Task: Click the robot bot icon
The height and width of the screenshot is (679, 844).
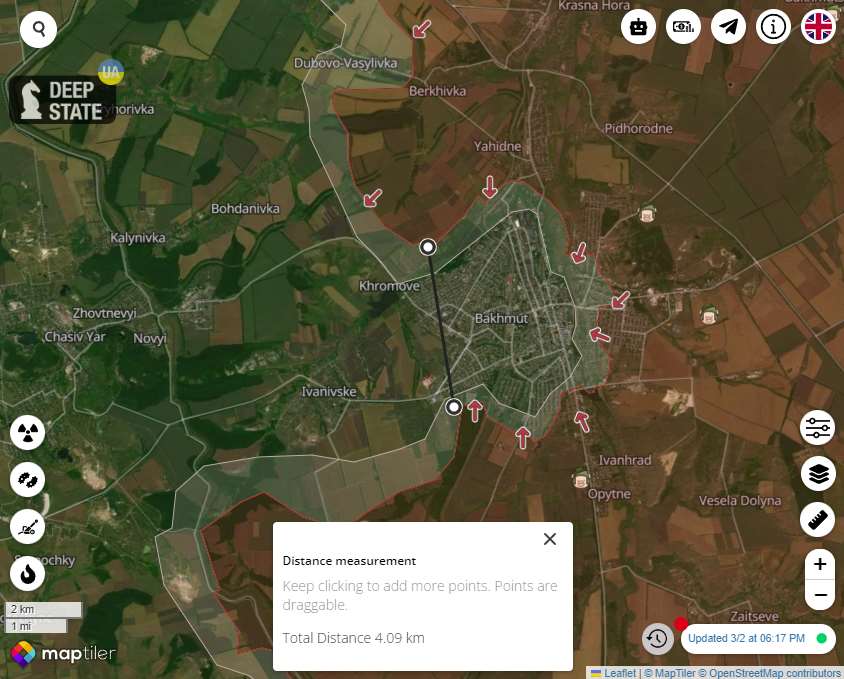Action: click(638, 27)
